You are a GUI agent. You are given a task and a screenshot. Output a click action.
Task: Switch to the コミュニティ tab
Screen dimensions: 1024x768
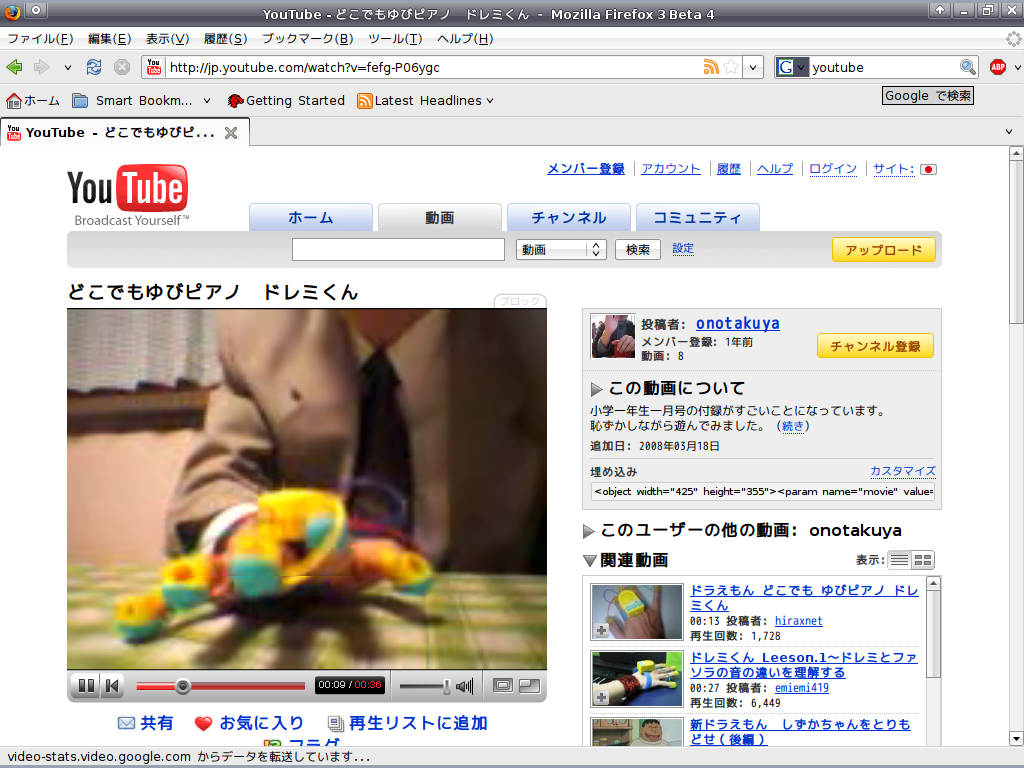[x=697, y=217]
